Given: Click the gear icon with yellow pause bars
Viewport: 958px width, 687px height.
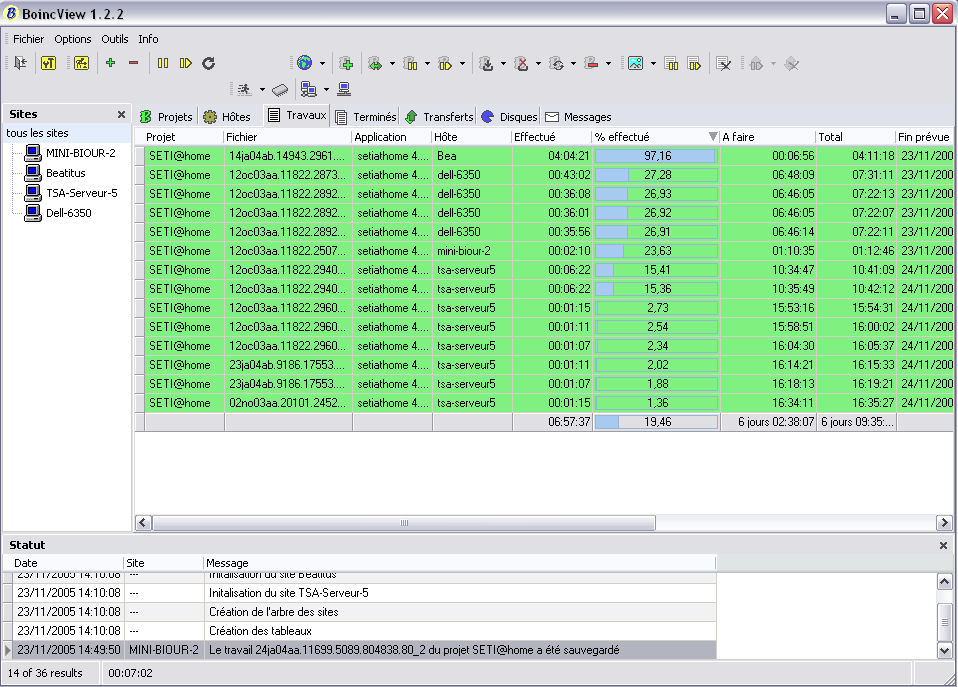Looking at the screenshot, I should (410, 64).
